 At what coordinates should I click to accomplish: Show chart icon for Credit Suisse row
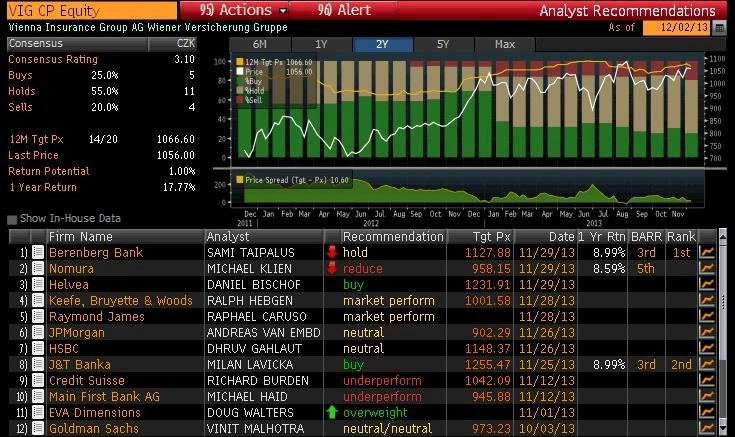click(x=707, y=380)
